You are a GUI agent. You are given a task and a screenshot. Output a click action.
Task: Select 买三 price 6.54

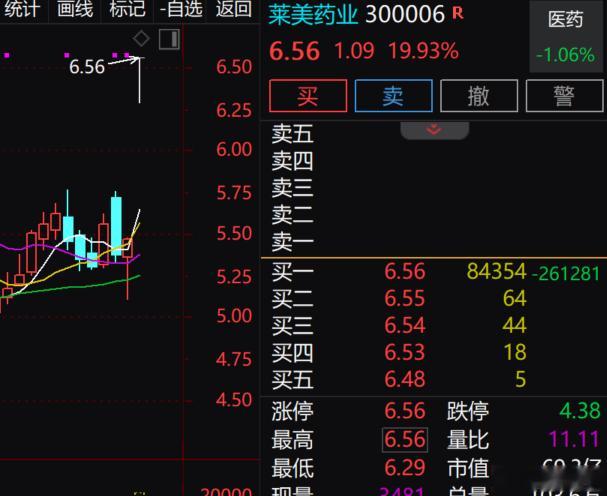(x=405, y=325)
